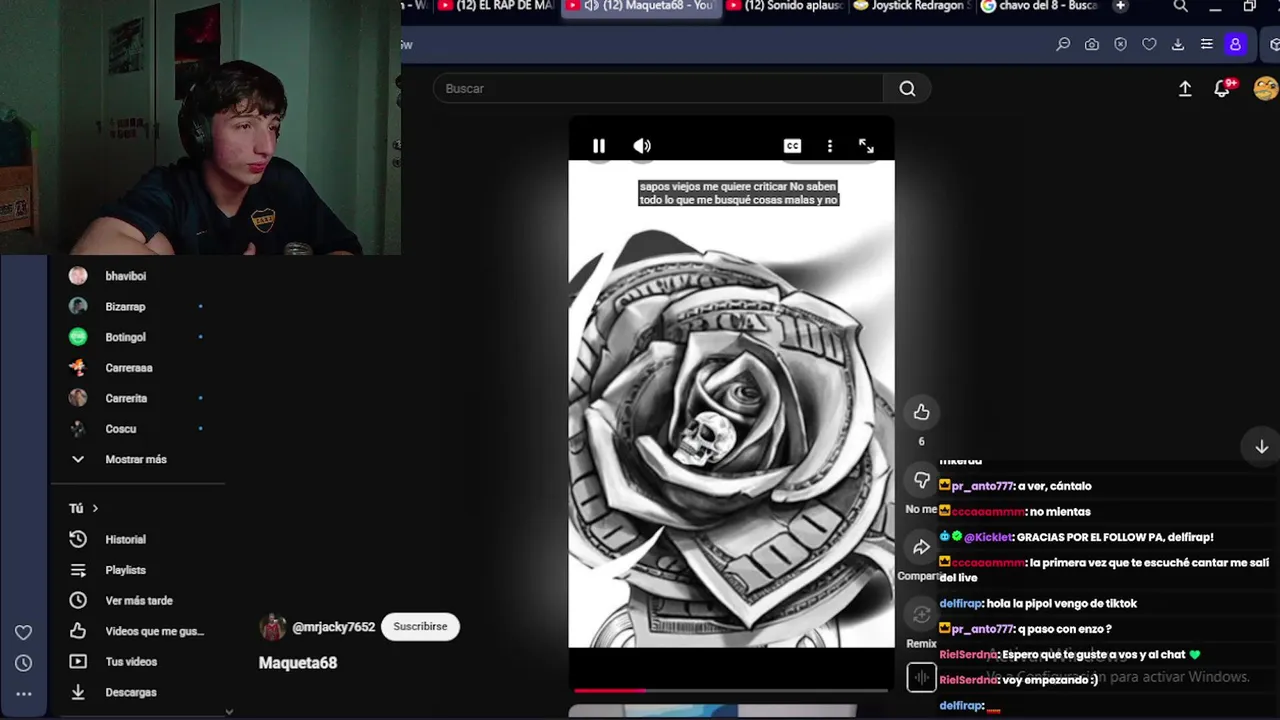Open the browser sidebar three-dots menu

pyautogui.click(x=24, y=693)
